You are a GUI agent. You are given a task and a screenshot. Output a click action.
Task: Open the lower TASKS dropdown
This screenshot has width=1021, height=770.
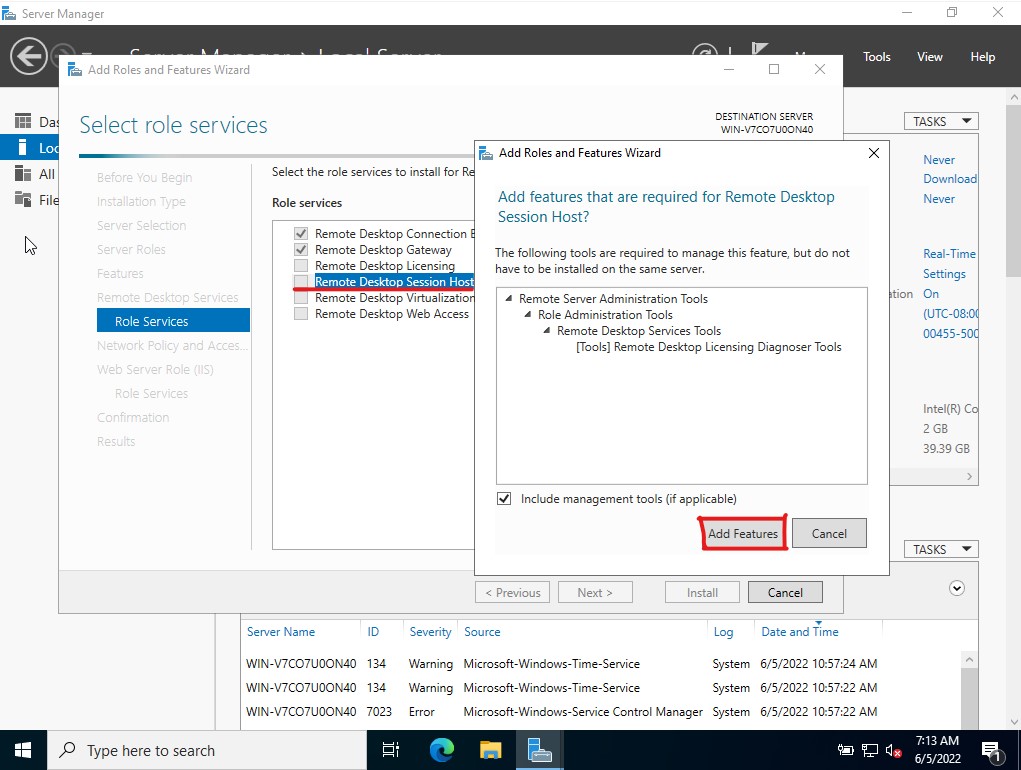click(941, 549)
